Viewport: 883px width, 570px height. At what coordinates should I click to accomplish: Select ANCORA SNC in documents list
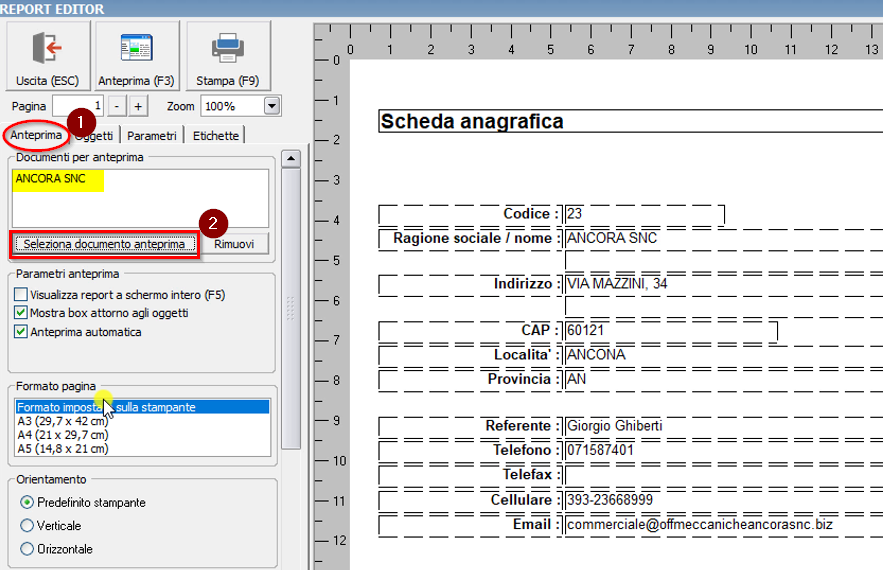pos(51,180)
